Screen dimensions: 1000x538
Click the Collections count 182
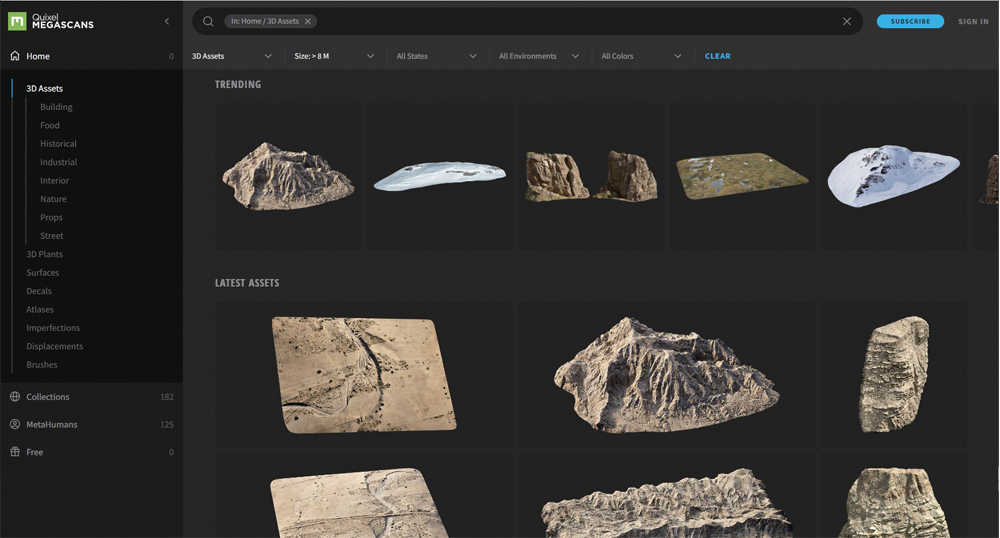167,397
